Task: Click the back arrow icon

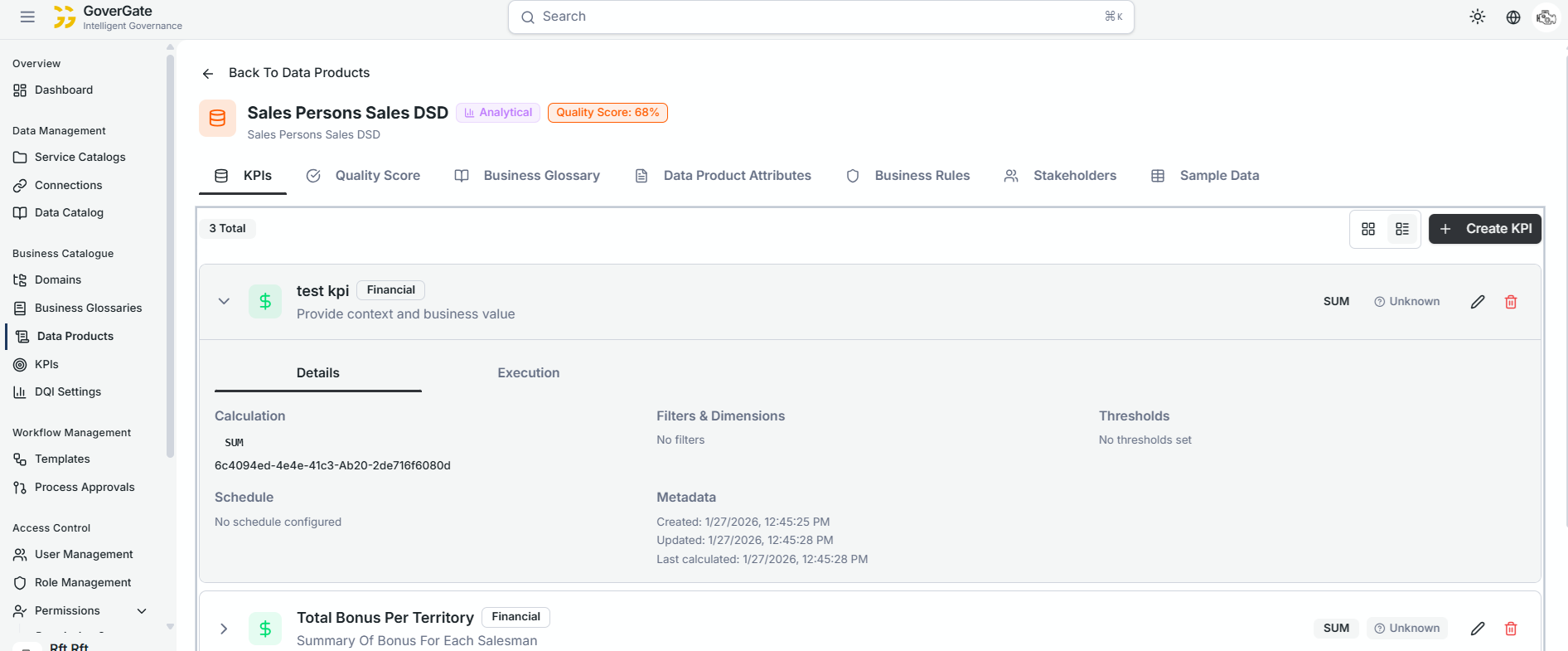Action: point(208,74)
